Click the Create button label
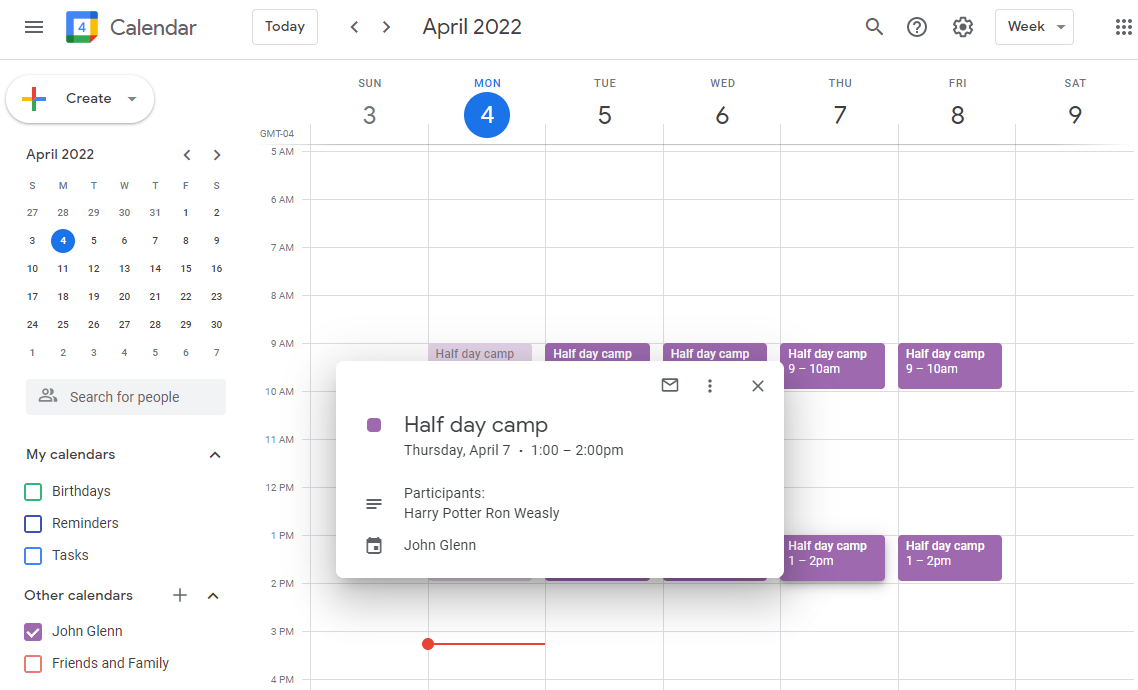1138x690 pixels. (x=89, y=98)
